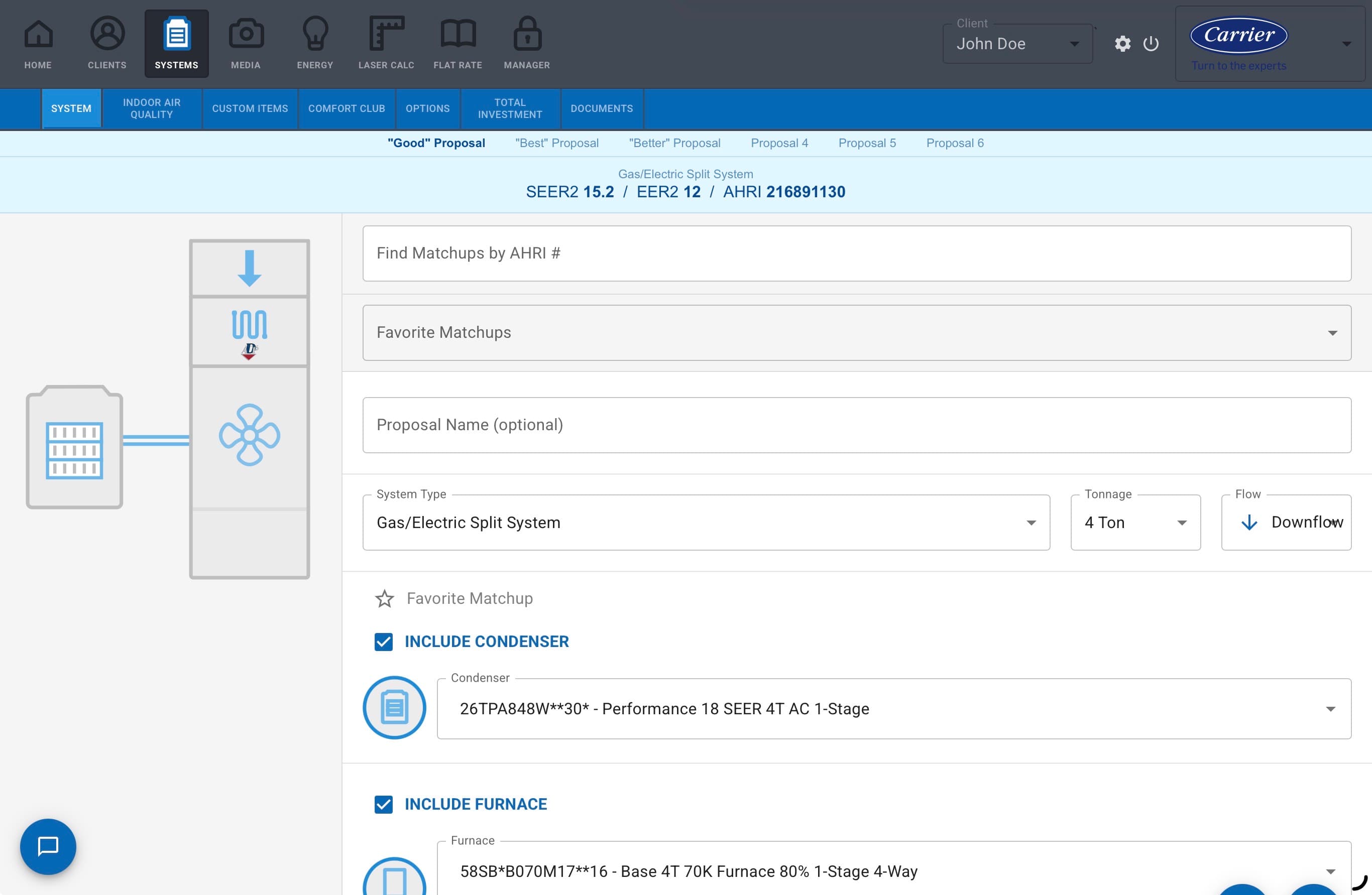Click the Proposal Name input field

tap(857, 425)
